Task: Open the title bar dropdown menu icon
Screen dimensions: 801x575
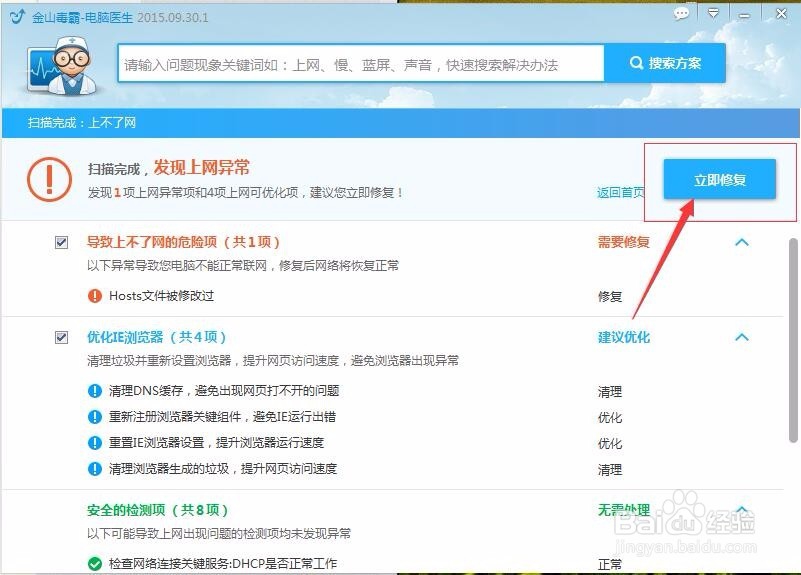Action: click(x=714, y=14)
